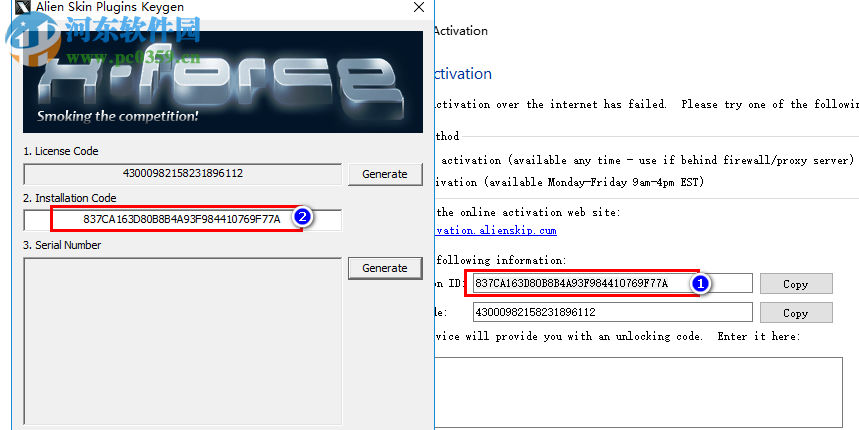
Task: Click the 'use if behind firewall/proxy server' option text
Action: (746, 160)
